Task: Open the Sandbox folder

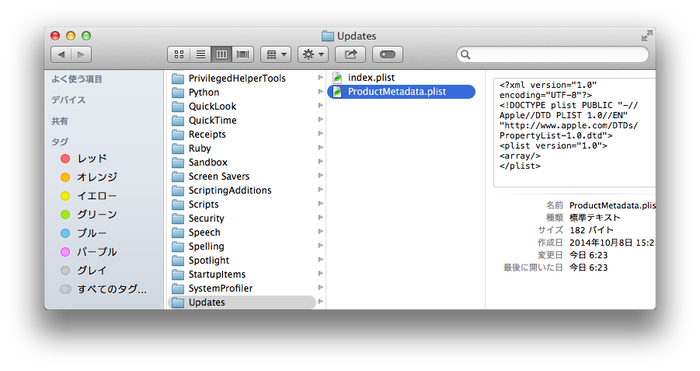Action: point(200,163)
